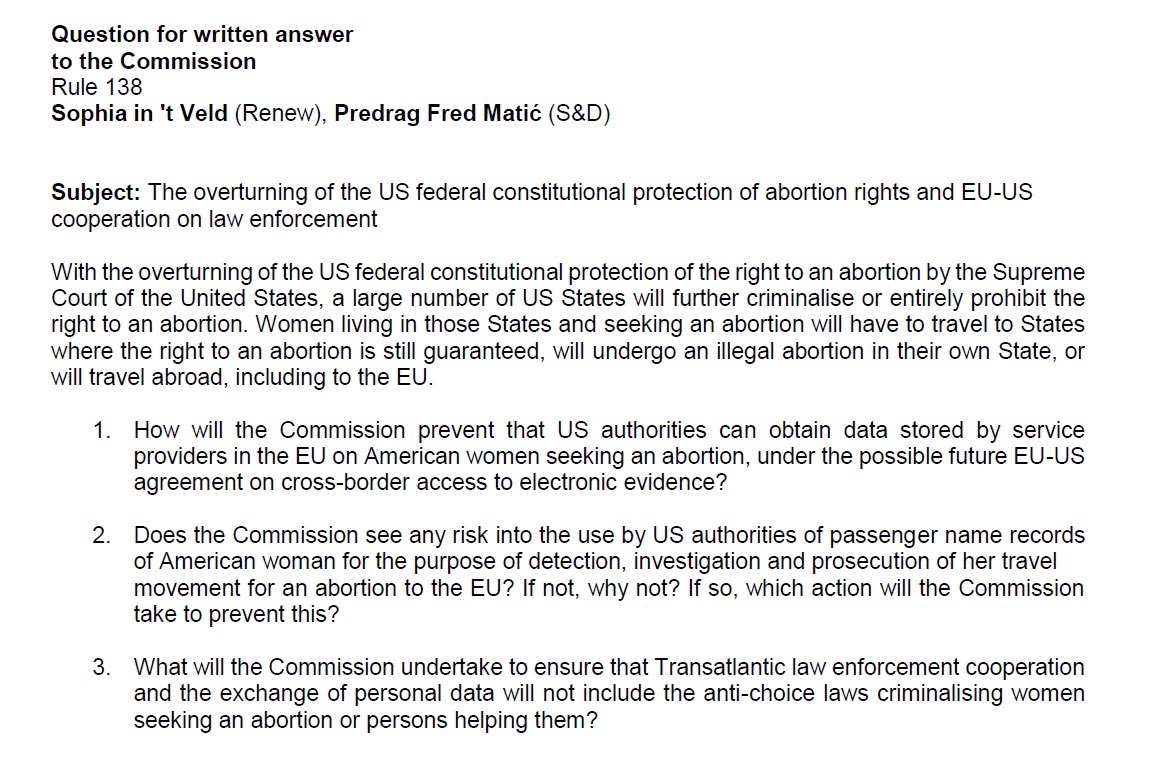Select the name 'Sophia in 't Veld'
Screen dimensions: 1159x768
click(x=140, y=113)
